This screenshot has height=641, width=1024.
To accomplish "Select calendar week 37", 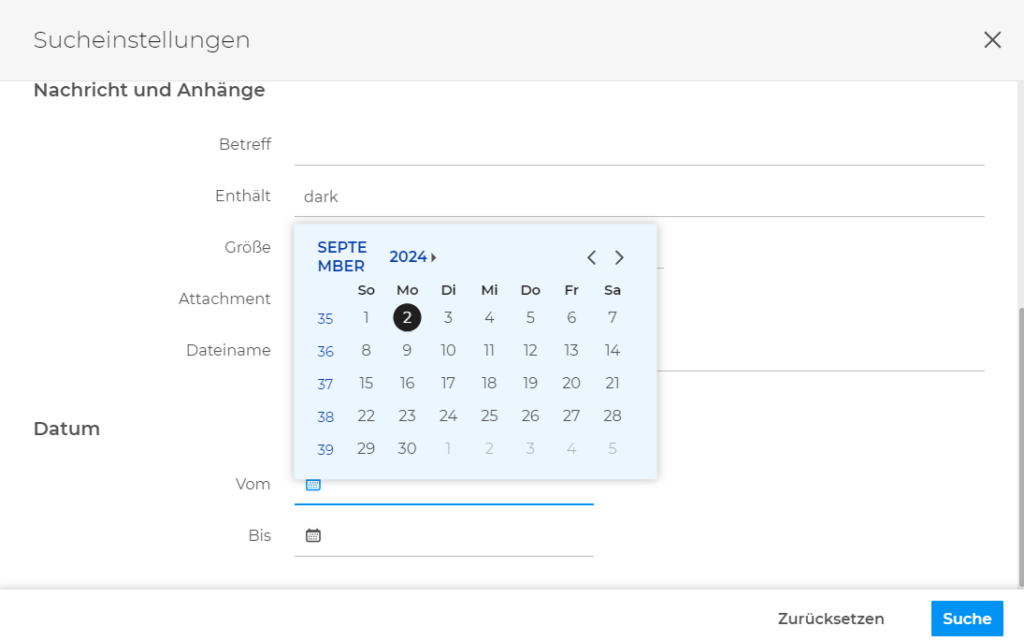I will coord(325,384).
